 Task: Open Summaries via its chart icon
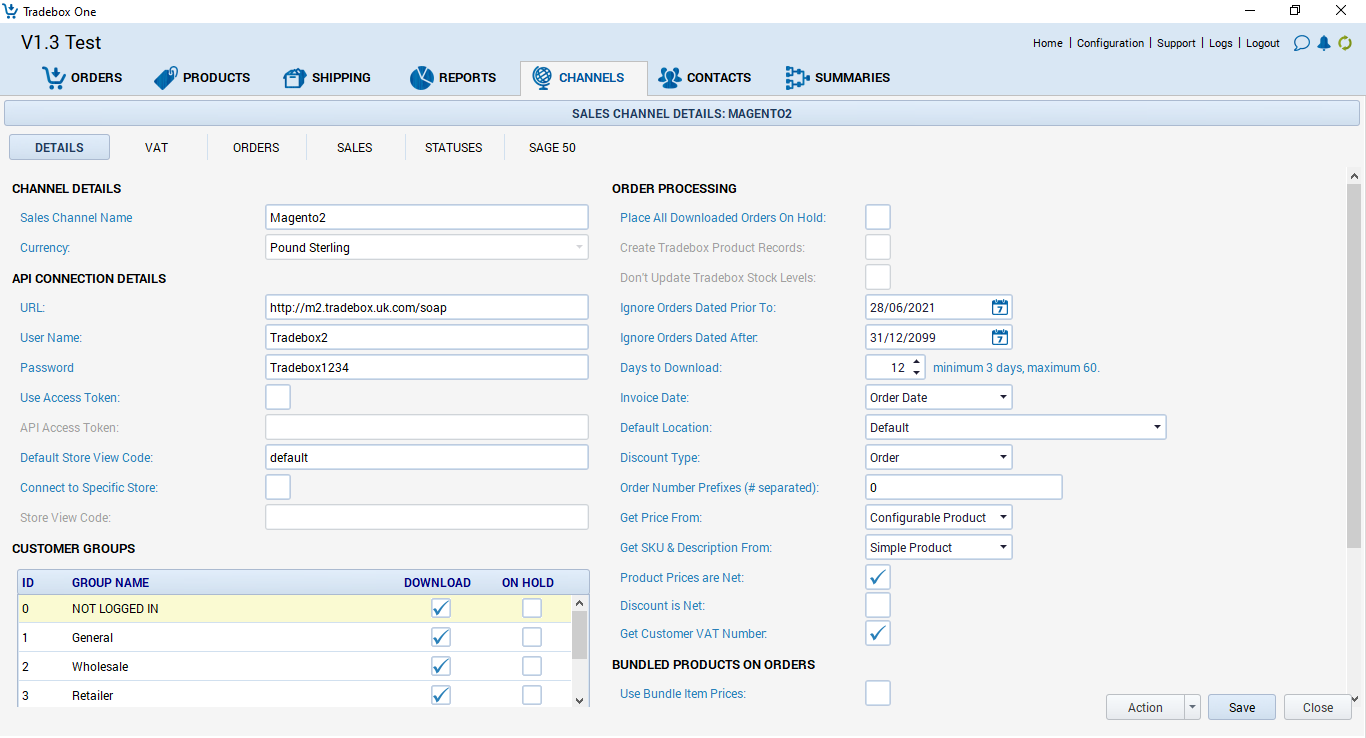pos(797,77)
